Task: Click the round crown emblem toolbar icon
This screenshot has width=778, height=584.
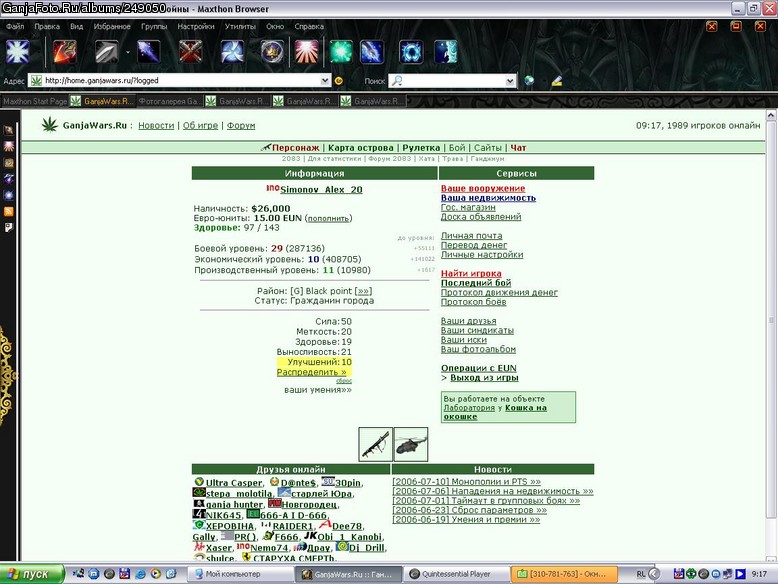Action: [x=272, y=52]
